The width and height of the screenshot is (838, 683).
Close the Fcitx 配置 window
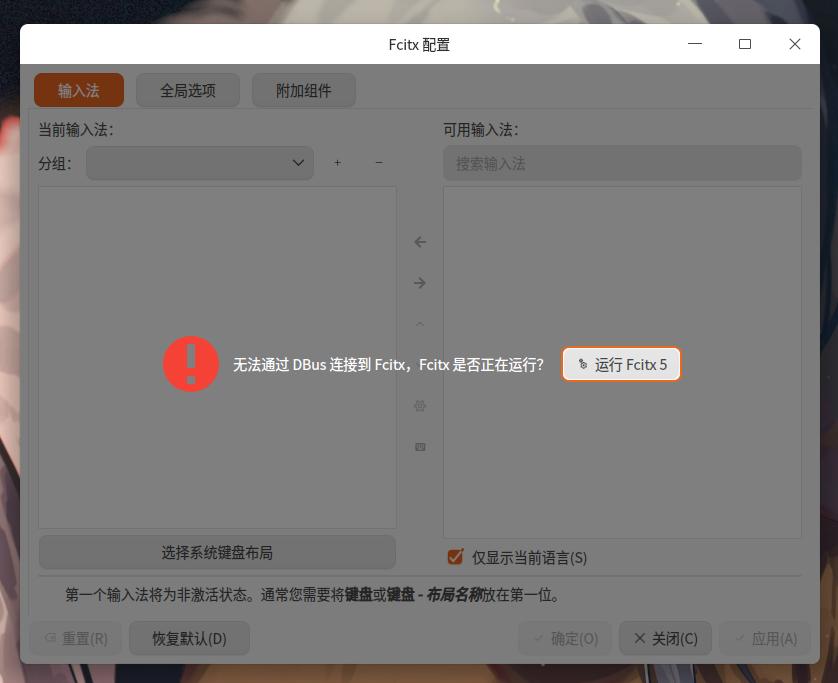(795, 44)
